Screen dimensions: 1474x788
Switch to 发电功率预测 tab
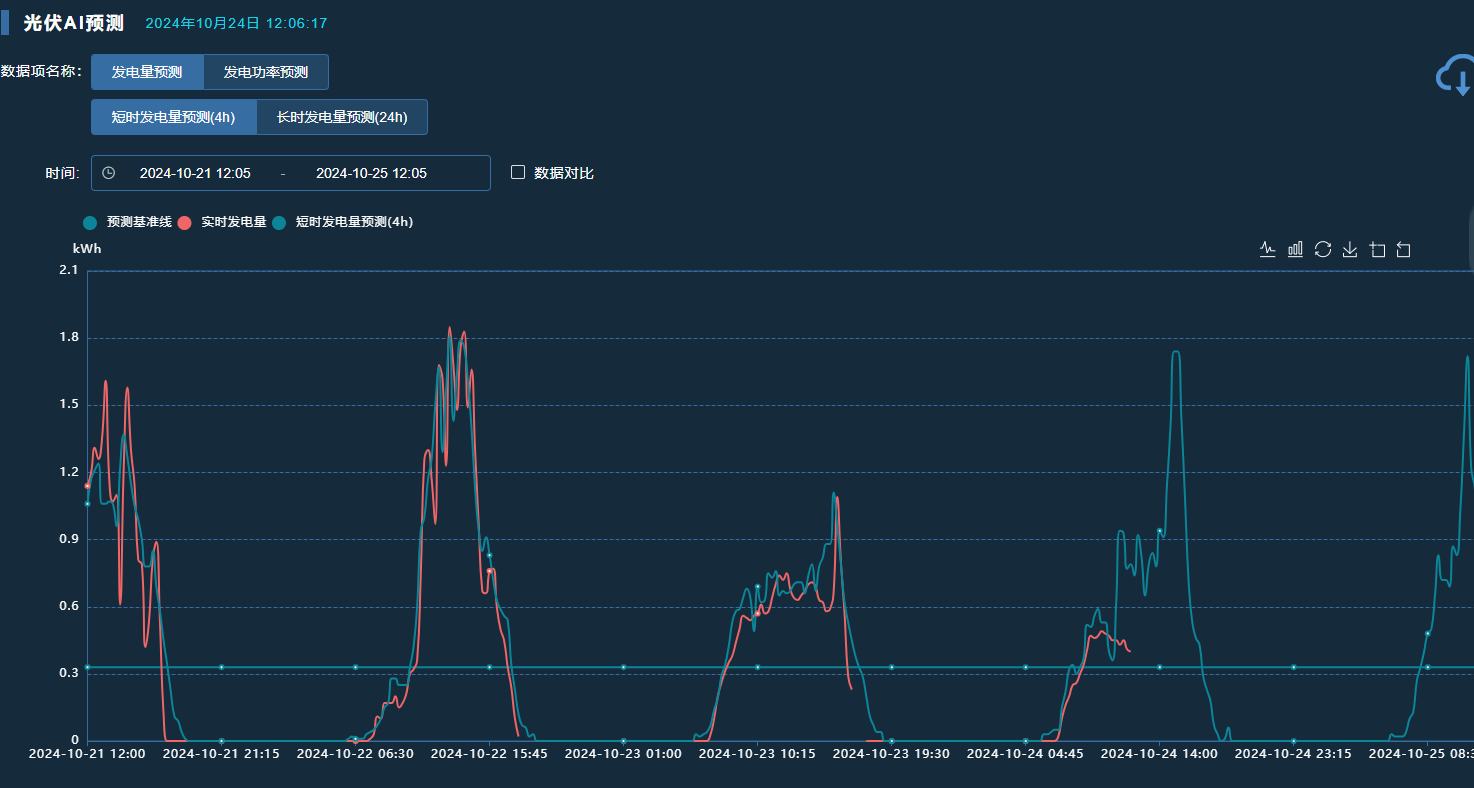click(265, 72)
